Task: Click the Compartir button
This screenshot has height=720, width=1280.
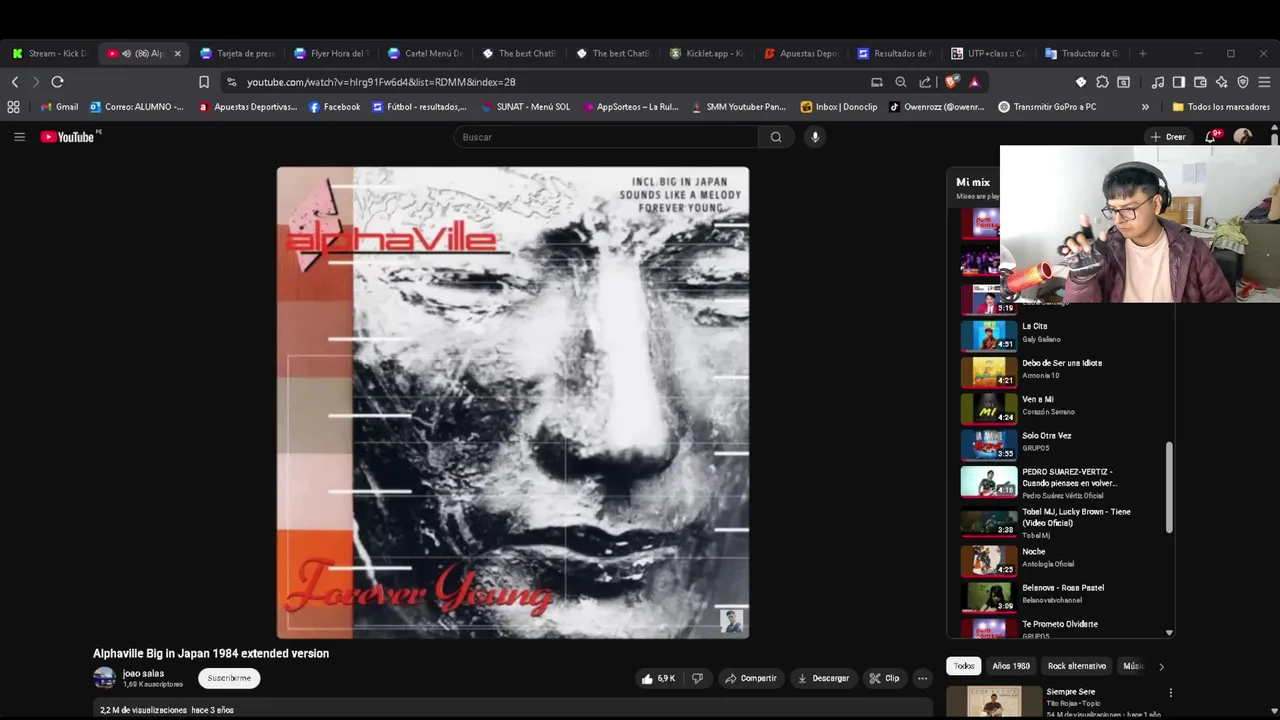Action: pos(751,678)
